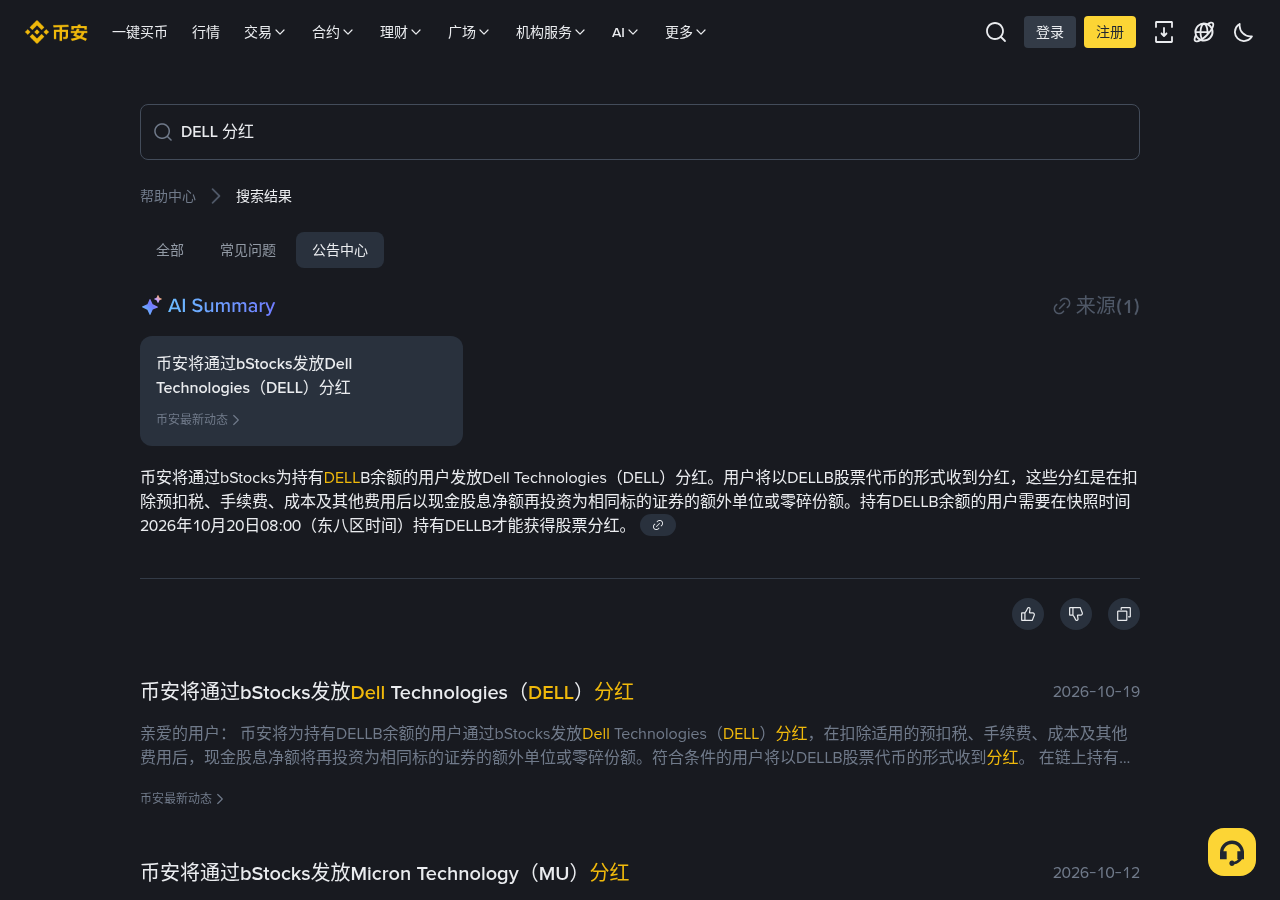Click the 搜索结果 breadcrumb text

pos(264,196)
